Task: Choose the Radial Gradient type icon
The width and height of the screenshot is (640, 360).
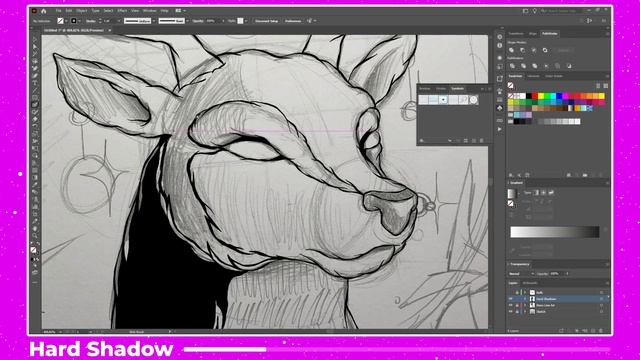Action: click(x=543, y=193)
